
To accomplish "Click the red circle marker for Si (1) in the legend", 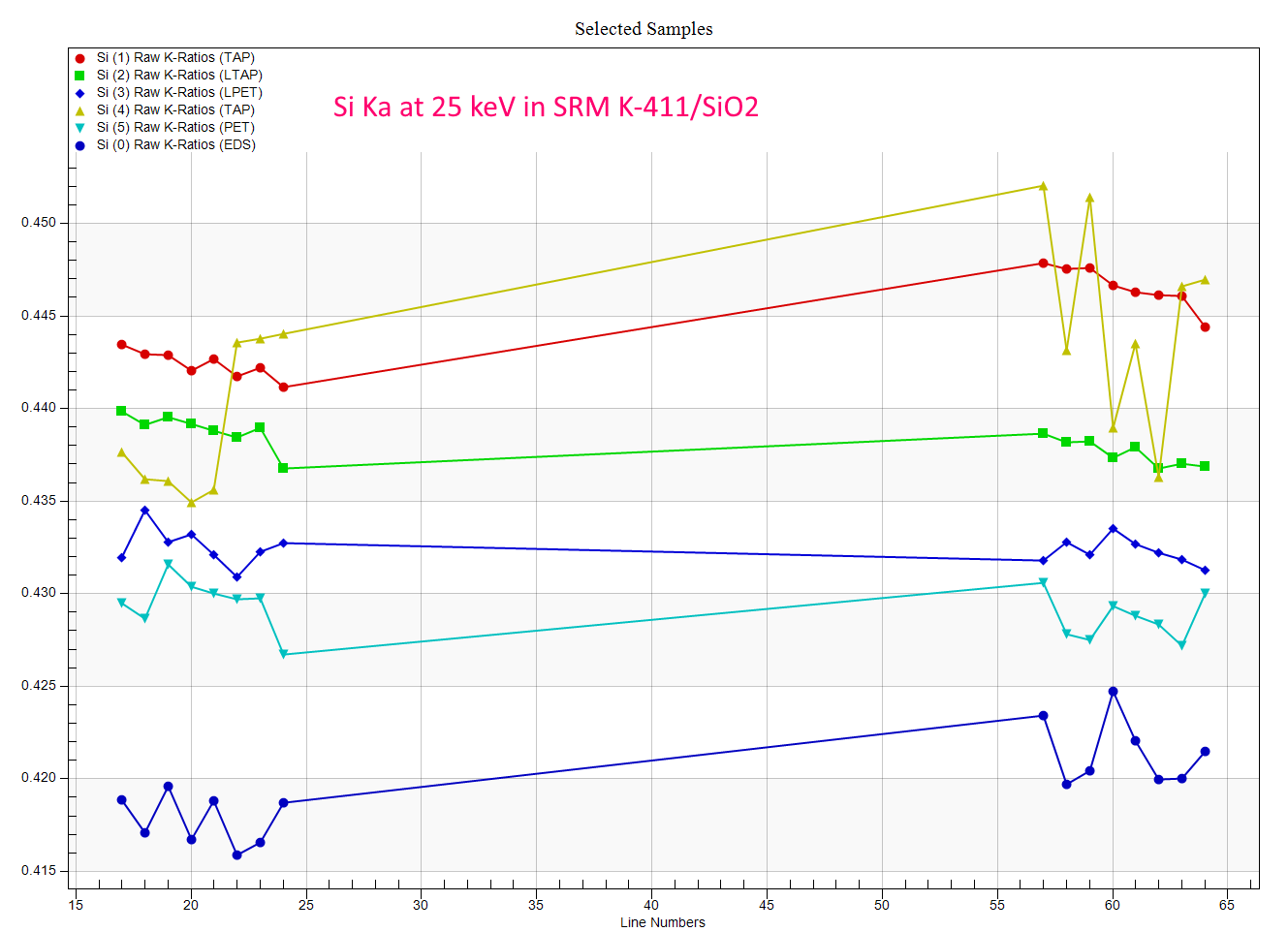I will (79, 58).
